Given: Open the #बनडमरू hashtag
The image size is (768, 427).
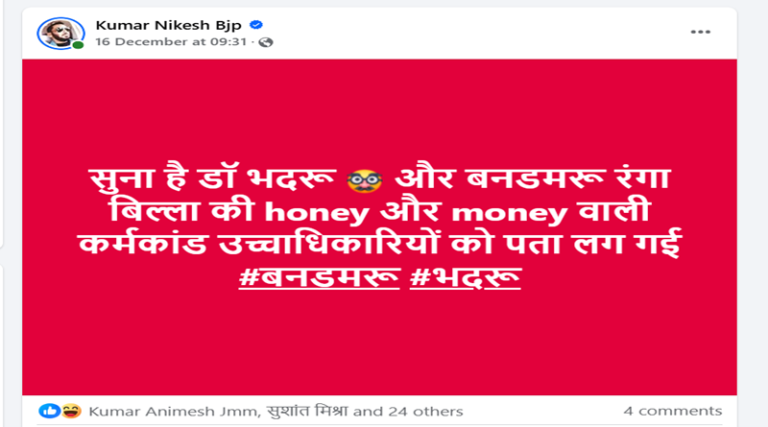Looking at the screenshot, I should click(x=319, y=278).
